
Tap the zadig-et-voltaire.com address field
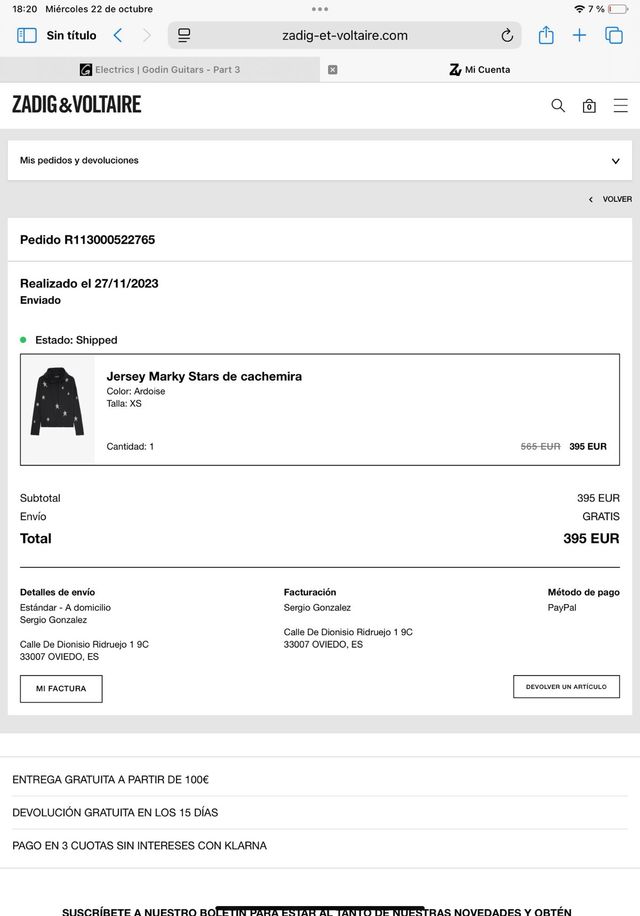tap(345, 35)
